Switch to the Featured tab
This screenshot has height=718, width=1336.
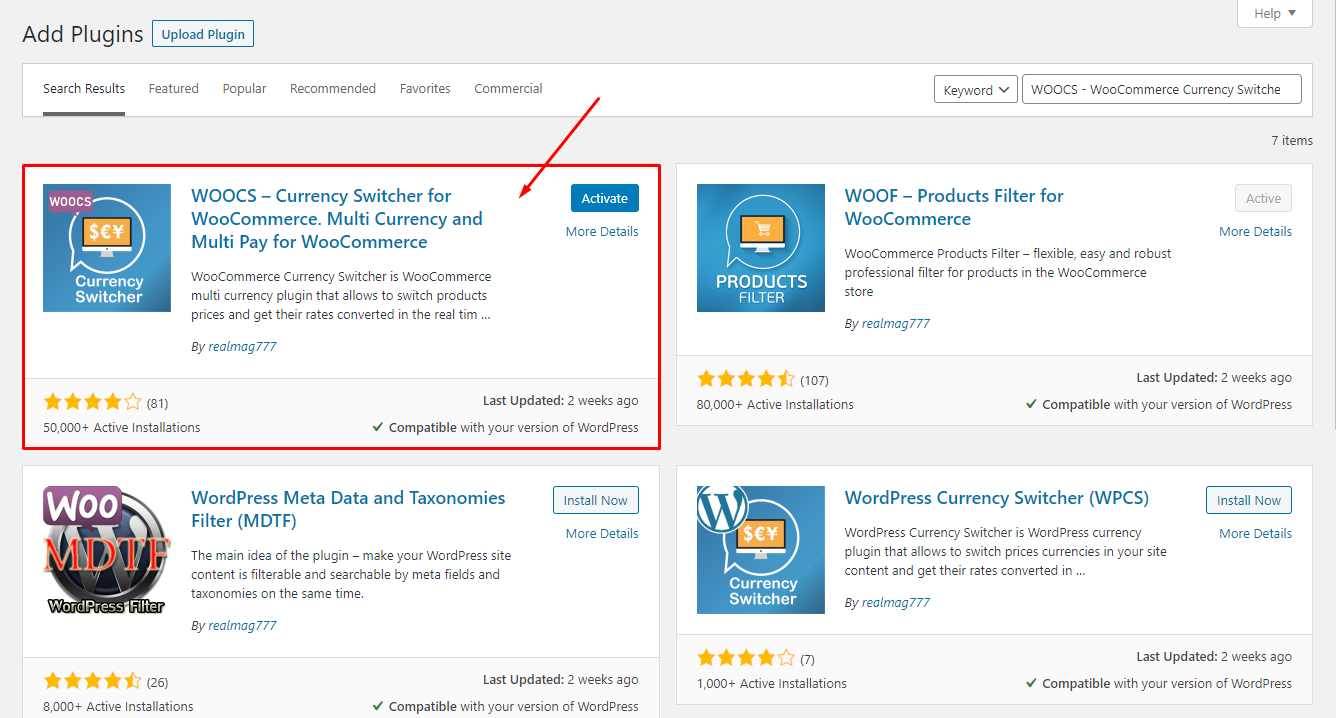coord(174,89)
